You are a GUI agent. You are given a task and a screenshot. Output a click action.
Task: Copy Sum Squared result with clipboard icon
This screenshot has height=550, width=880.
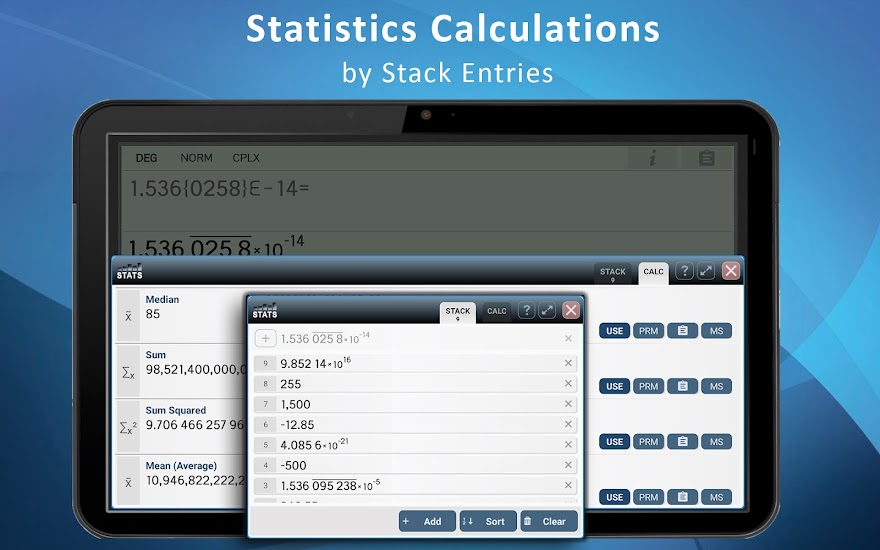(x=682, y=442)
